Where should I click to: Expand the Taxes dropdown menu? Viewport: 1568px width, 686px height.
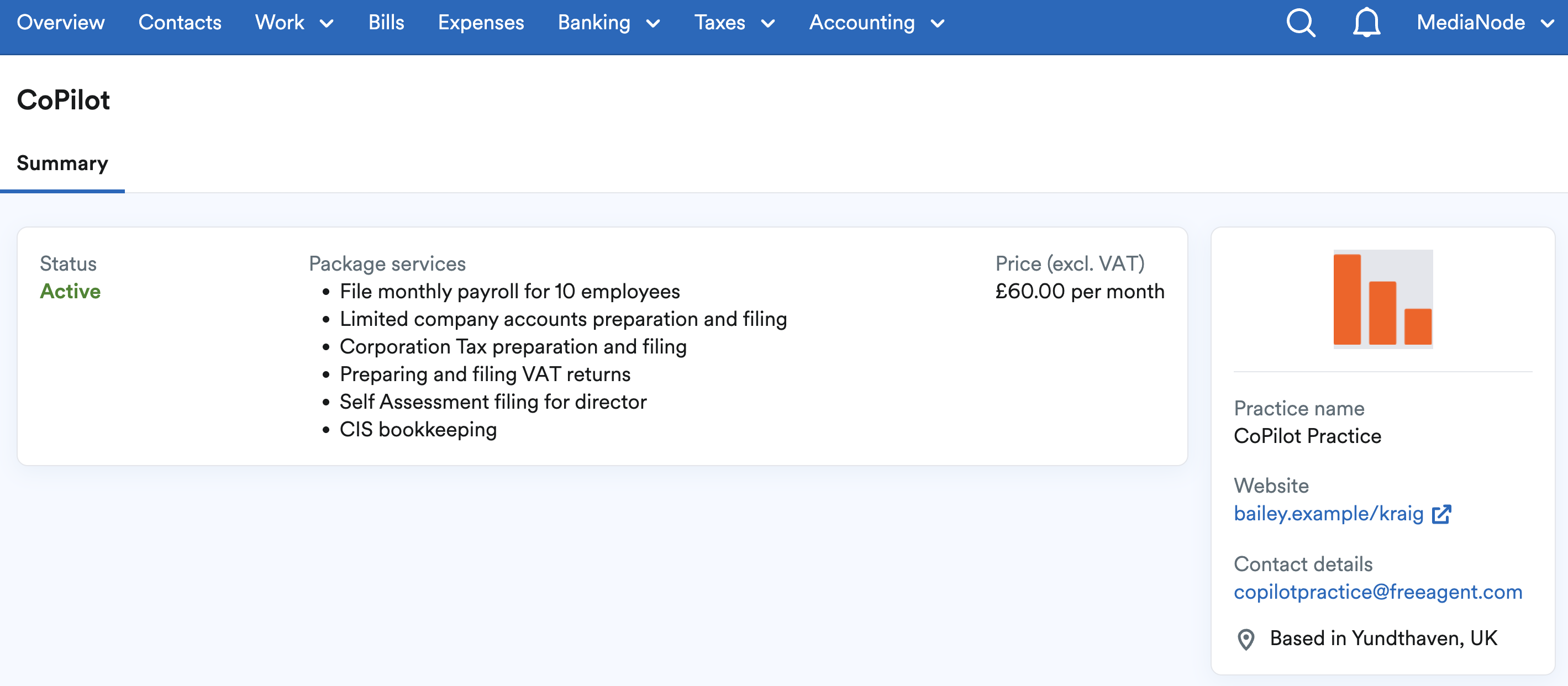(735, 23)
